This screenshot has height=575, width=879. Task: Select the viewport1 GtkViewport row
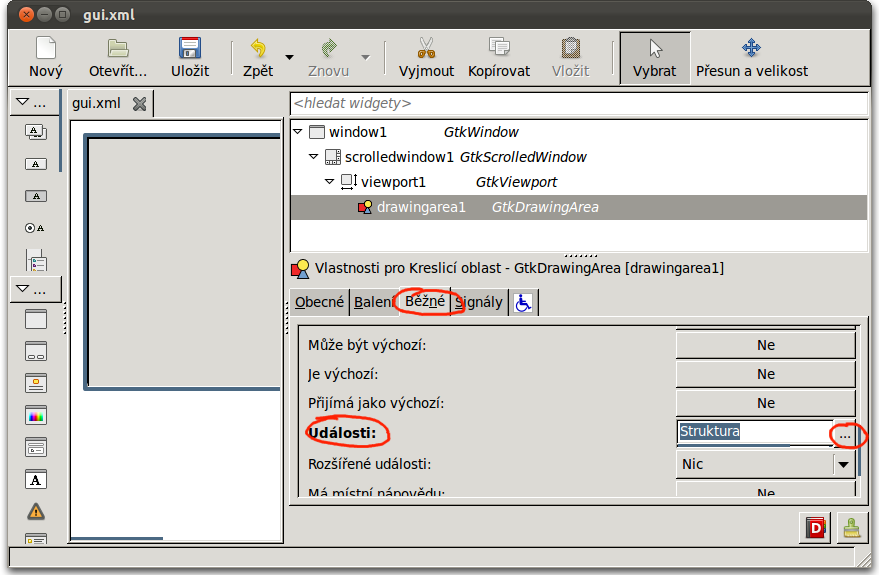[x=579, y=182]
